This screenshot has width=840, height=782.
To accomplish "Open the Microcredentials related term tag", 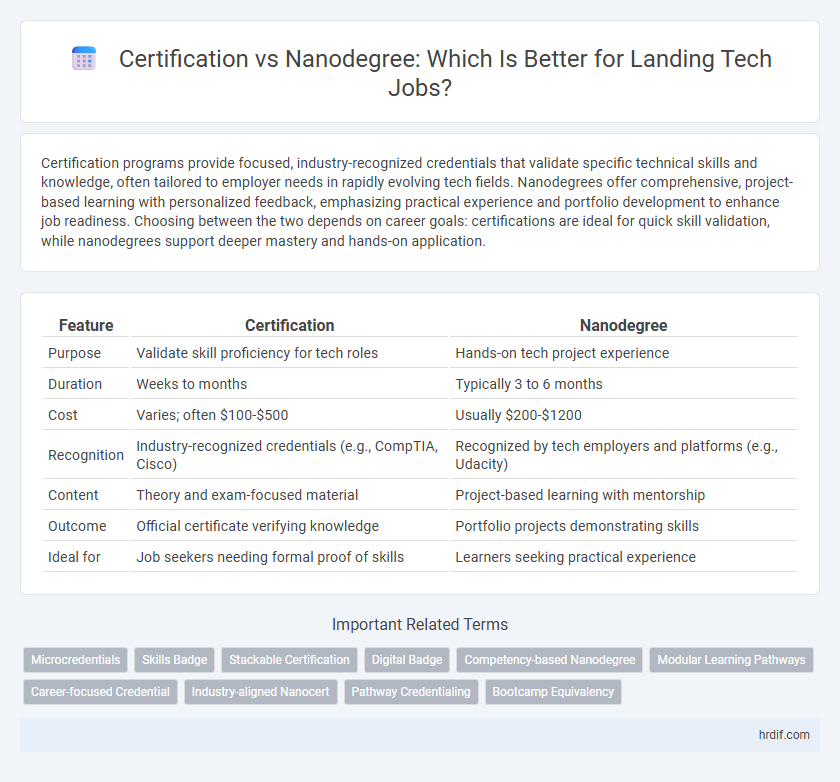I will [76, 660].
